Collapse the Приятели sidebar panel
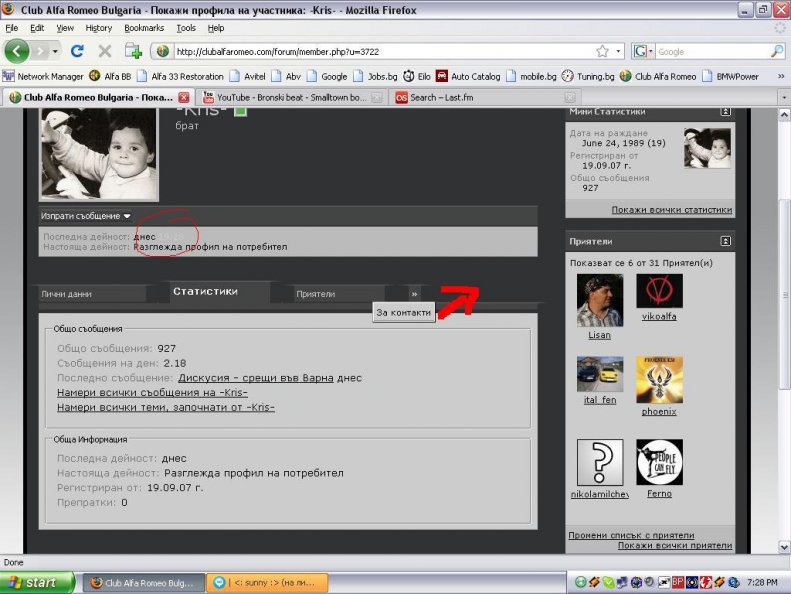791x594 pixels. pyautogui.click(x=724, y=241)
